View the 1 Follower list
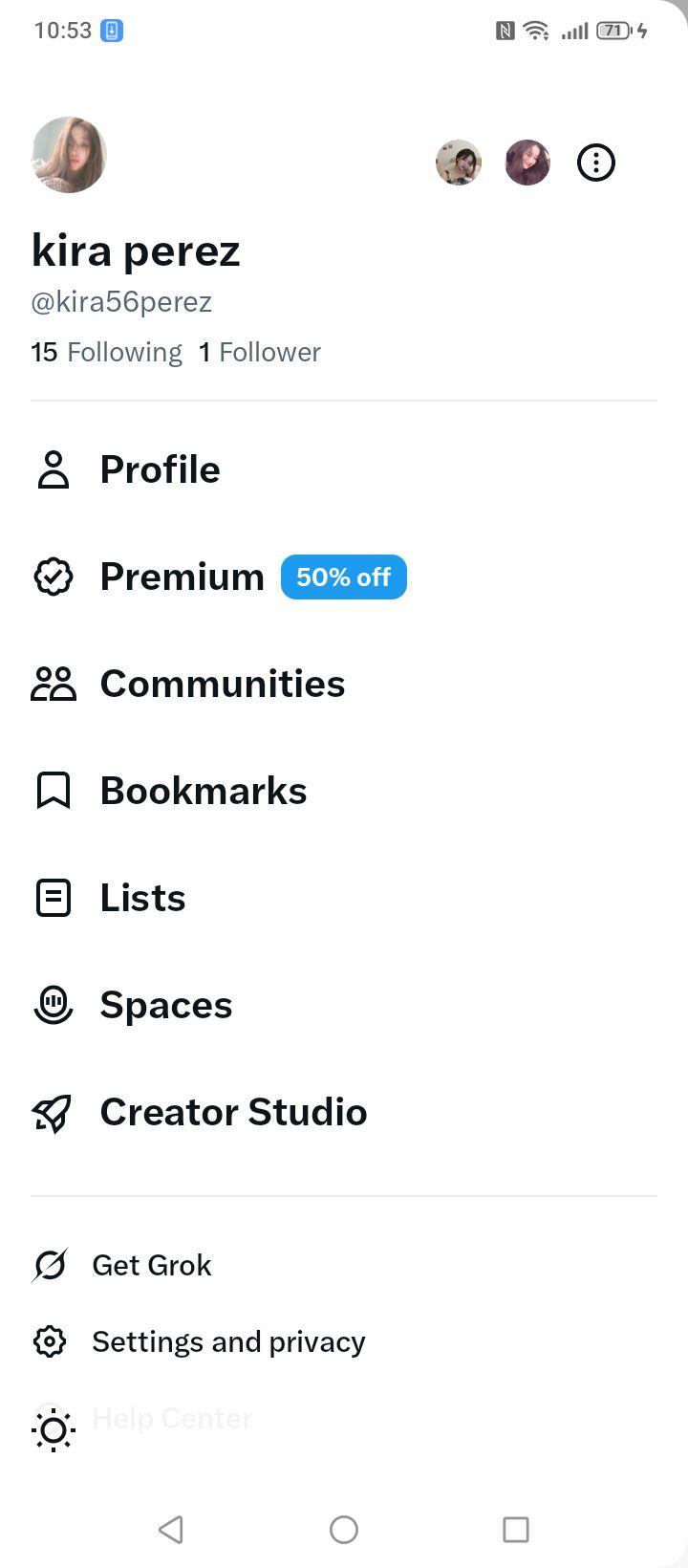The height and width of the screenshot is (1568, 688). tap(260, 352)
